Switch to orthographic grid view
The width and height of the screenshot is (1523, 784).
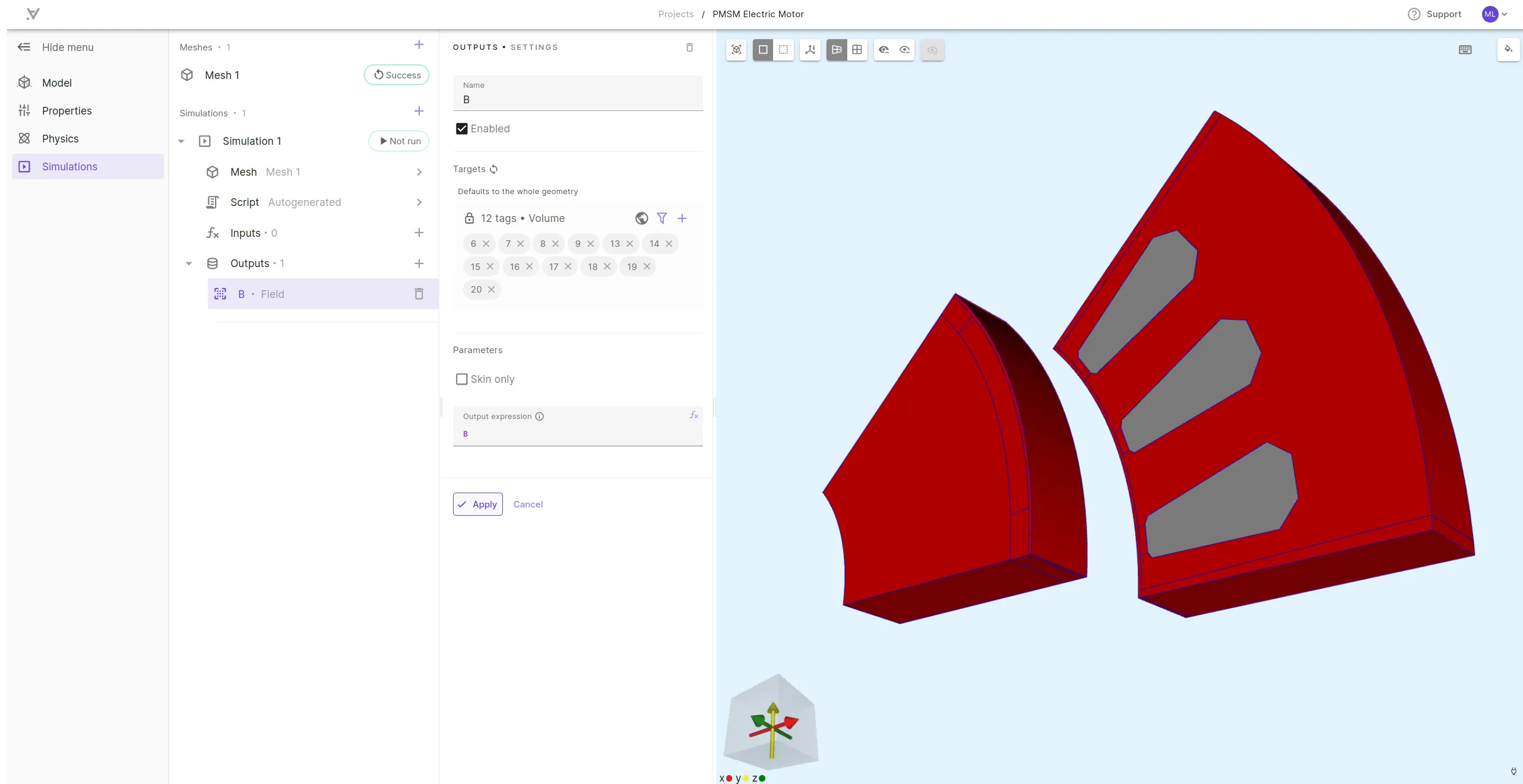pyautogui.click(x=857, y=50)
